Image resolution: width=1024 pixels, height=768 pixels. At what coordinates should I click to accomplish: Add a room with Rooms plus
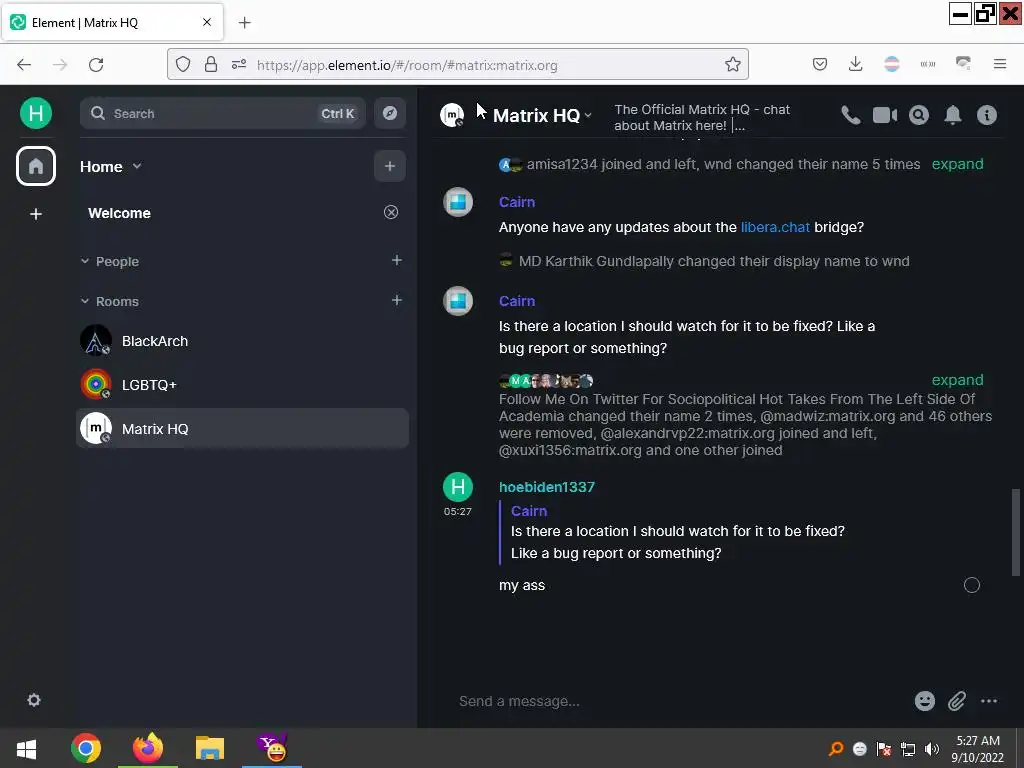396,300
